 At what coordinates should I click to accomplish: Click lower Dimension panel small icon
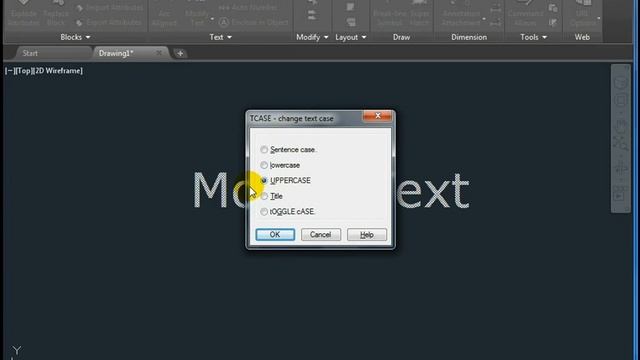496,23
